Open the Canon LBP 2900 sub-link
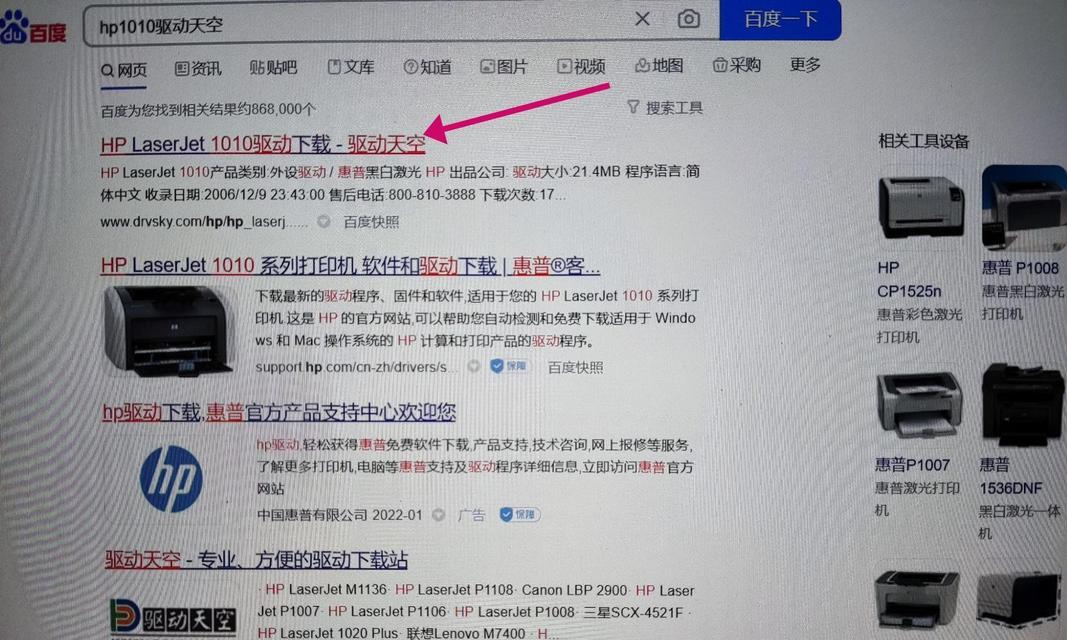The width and height of the screenshot is (1067, 640). tap(574, 590)
